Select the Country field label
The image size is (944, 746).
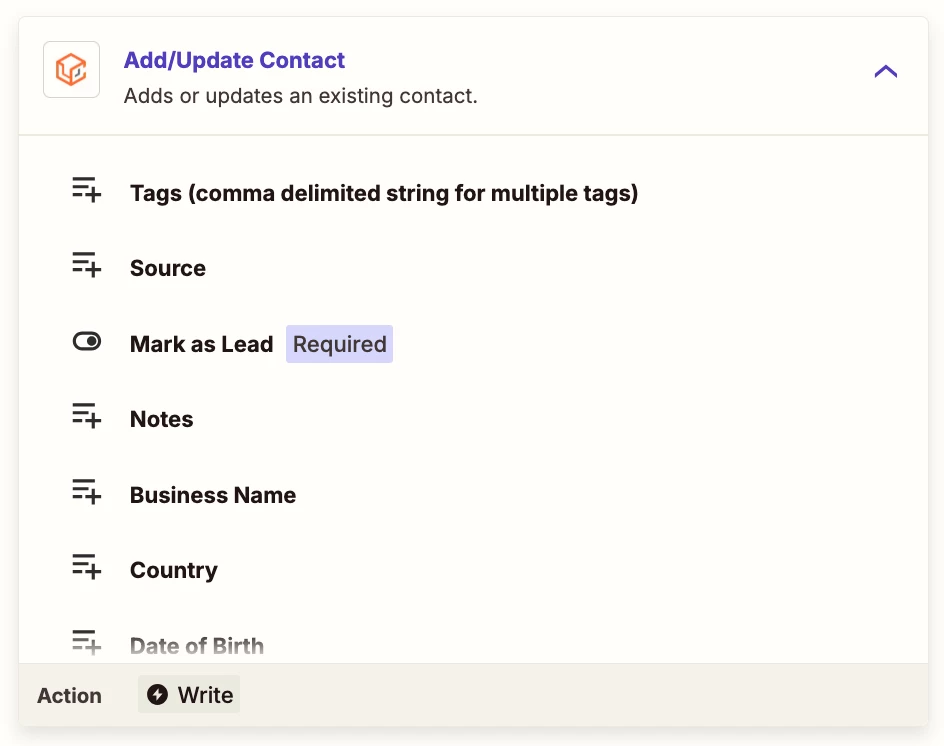coord(174,570)
